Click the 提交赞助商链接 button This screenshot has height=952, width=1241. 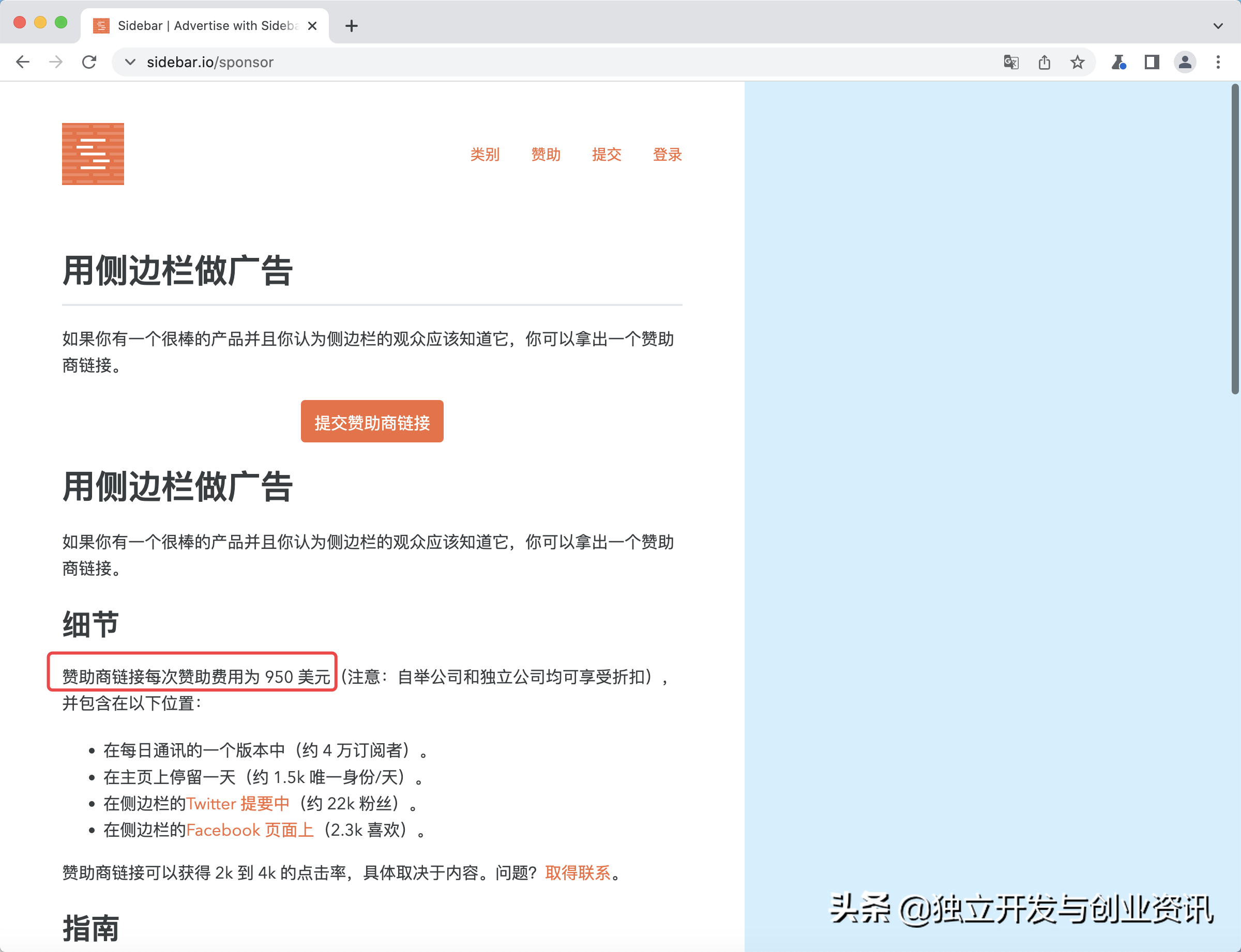pos(371,422)
